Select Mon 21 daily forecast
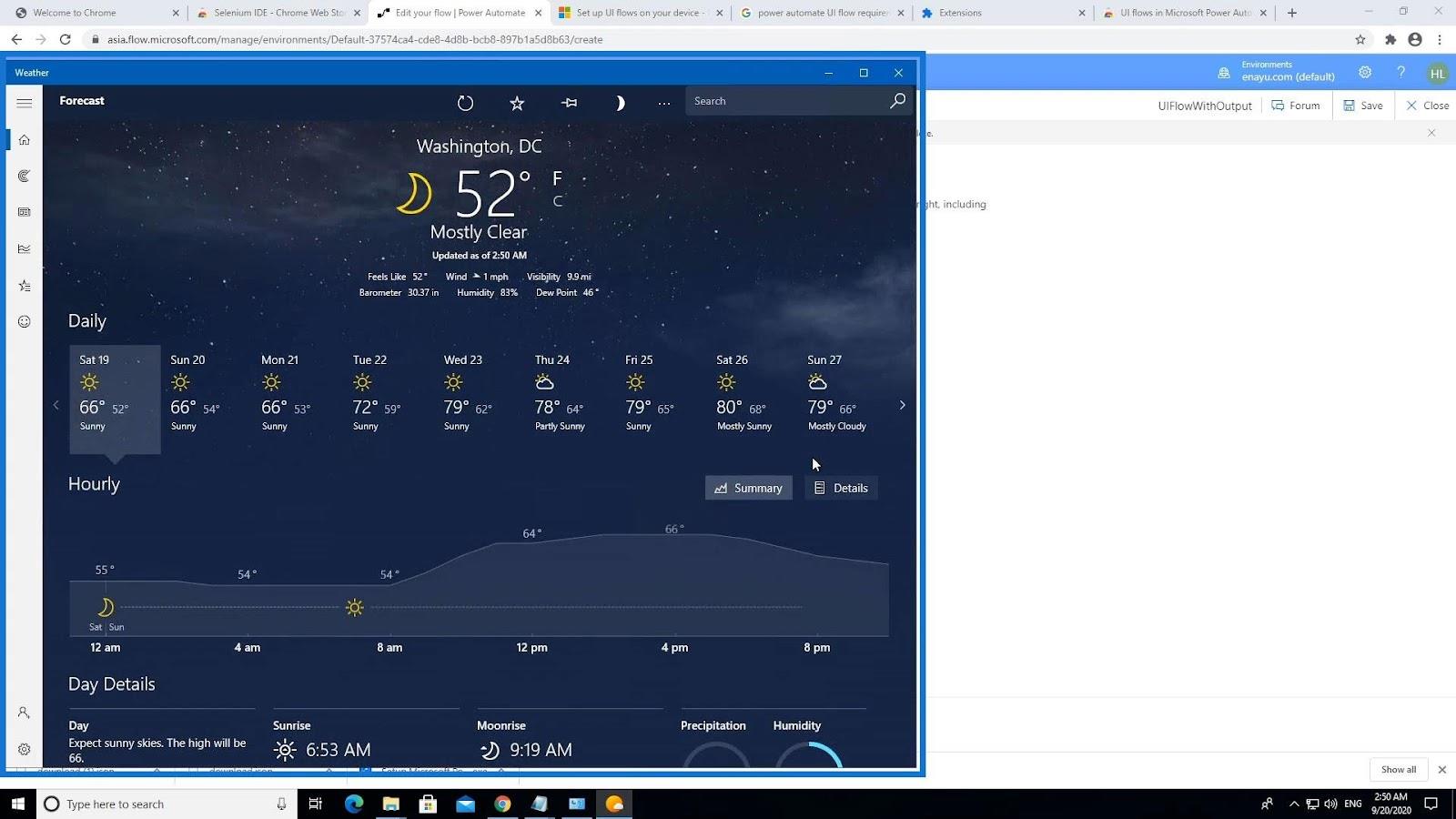 coord(297,399)
